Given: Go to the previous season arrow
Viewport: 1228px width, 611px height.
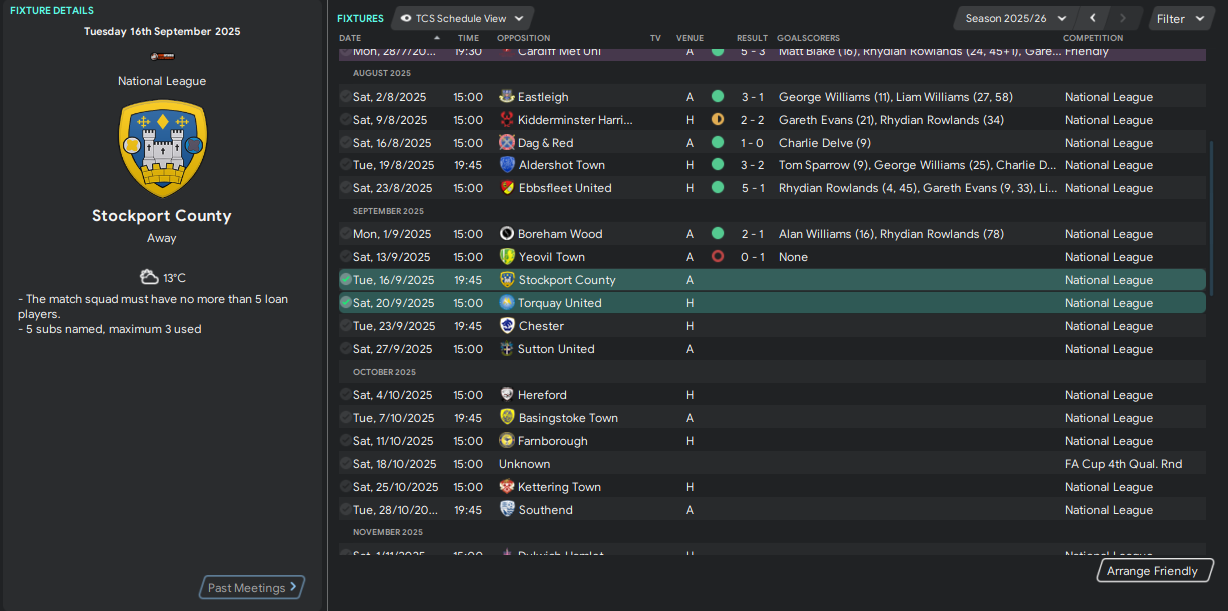Looking at the screenshot, I should [x=1093, y=18].
